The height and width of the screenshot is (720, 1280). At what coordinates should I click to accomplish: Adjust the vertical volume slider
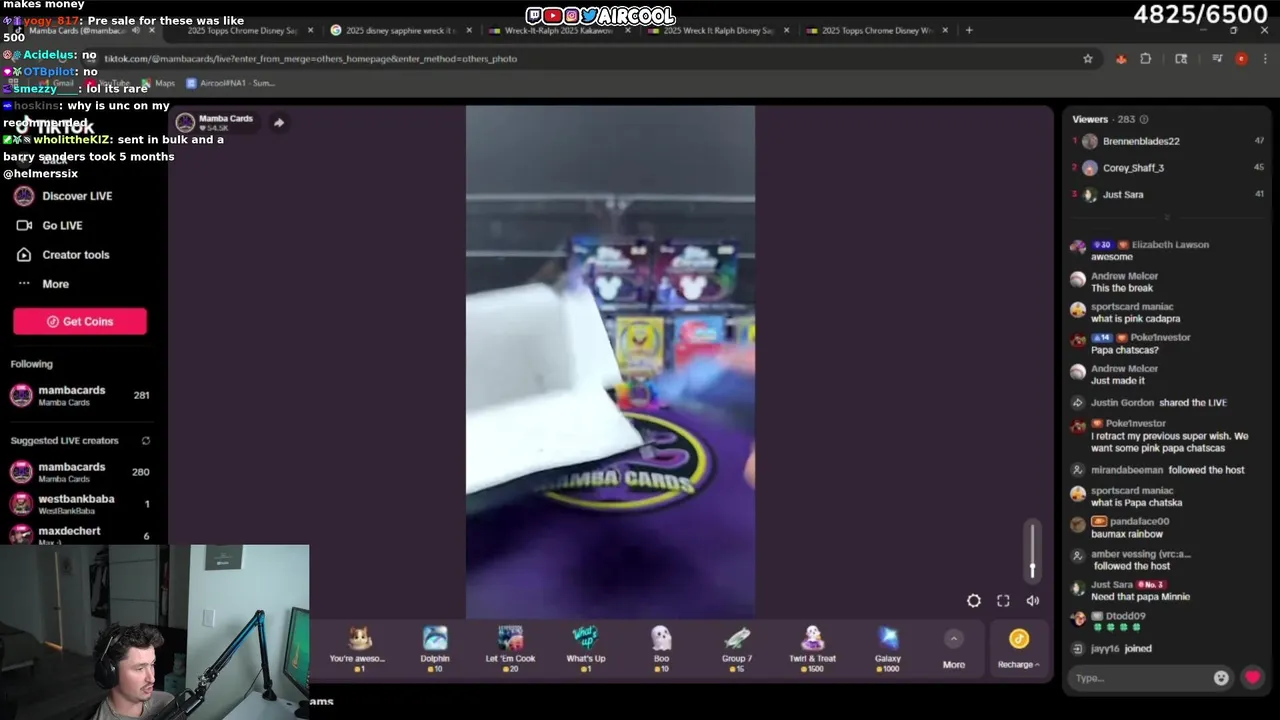click(1033, 550)
